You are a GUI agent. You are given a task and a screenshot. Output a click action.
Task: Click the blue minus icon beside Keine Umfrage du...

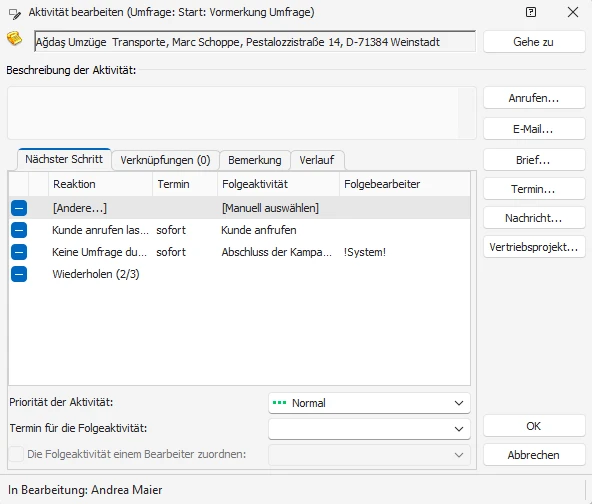pos(19,252)
